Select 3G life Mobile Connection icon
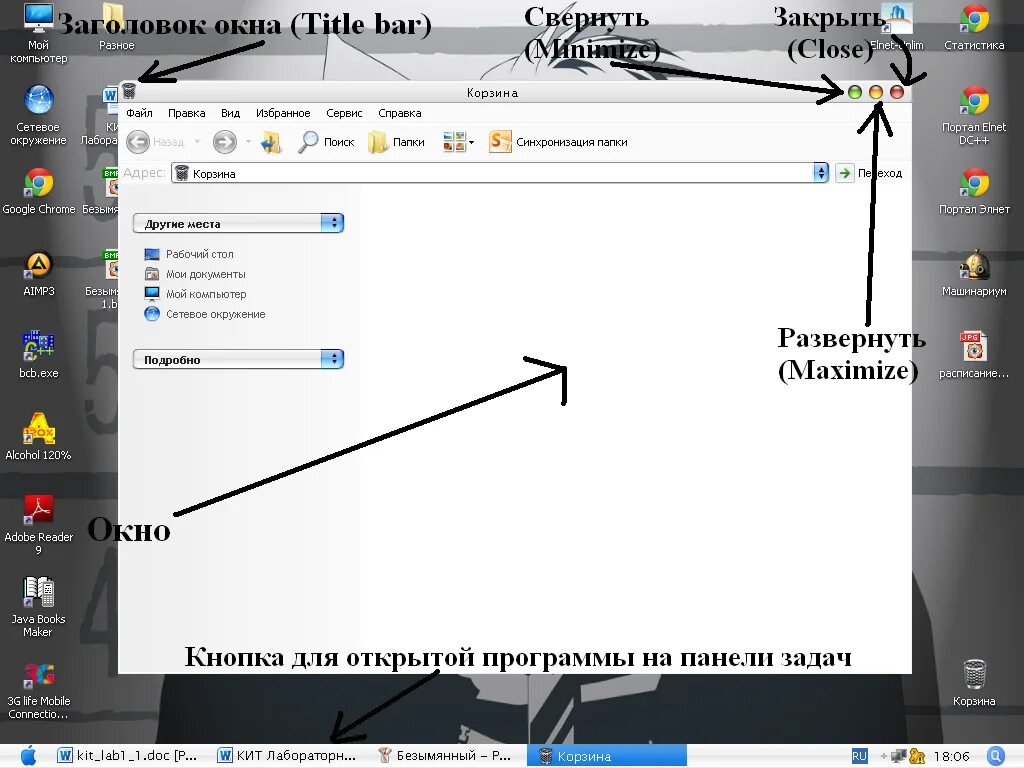The height and width of the screenshot is (768, 1024). 38,690
